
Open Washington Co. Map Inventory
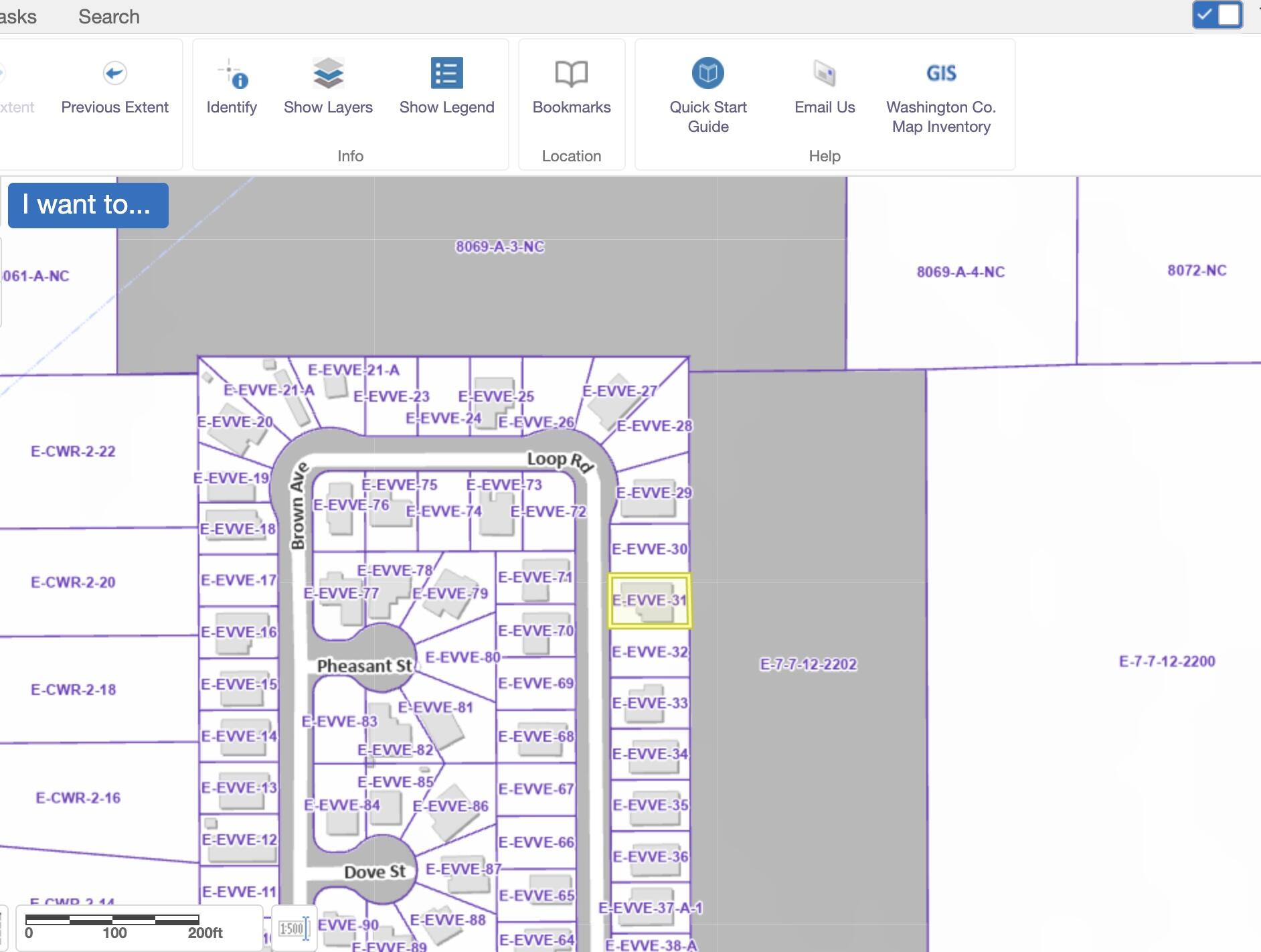[x=940, y=74]
